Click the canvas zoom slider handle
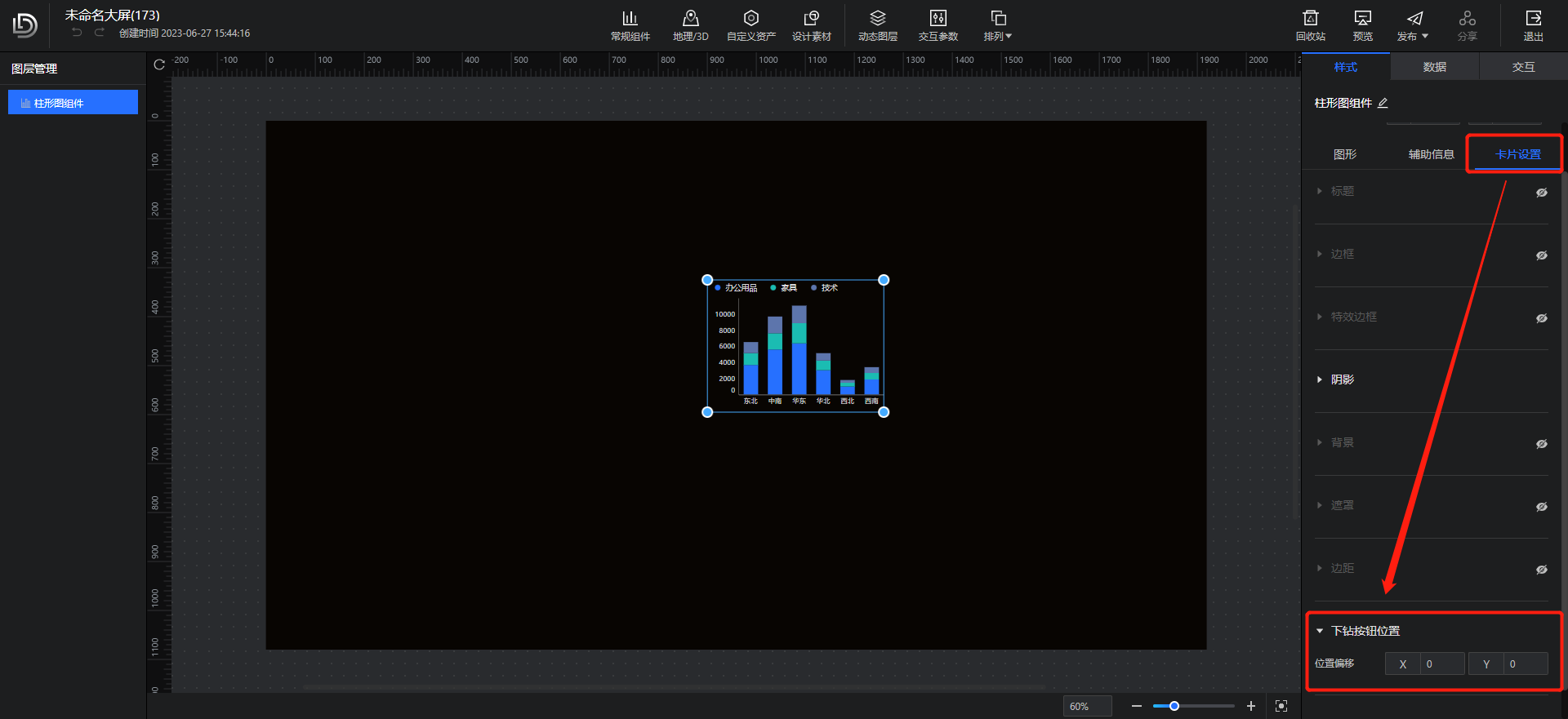The image size is (1568, 719). tap(1174, 706)
